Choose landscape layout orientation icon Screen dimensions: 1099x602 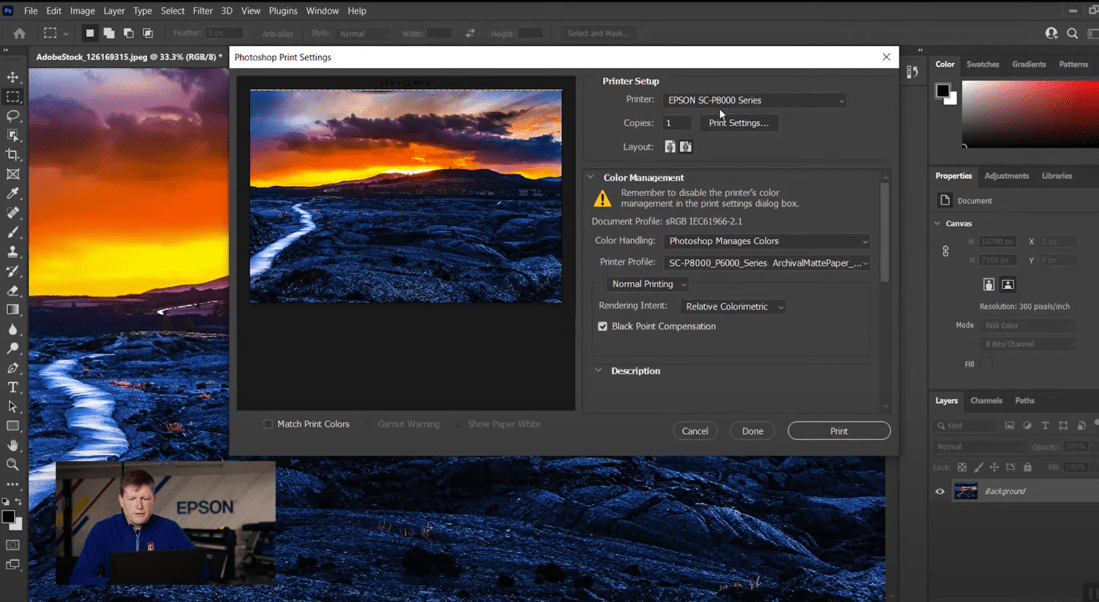(686, 147)
